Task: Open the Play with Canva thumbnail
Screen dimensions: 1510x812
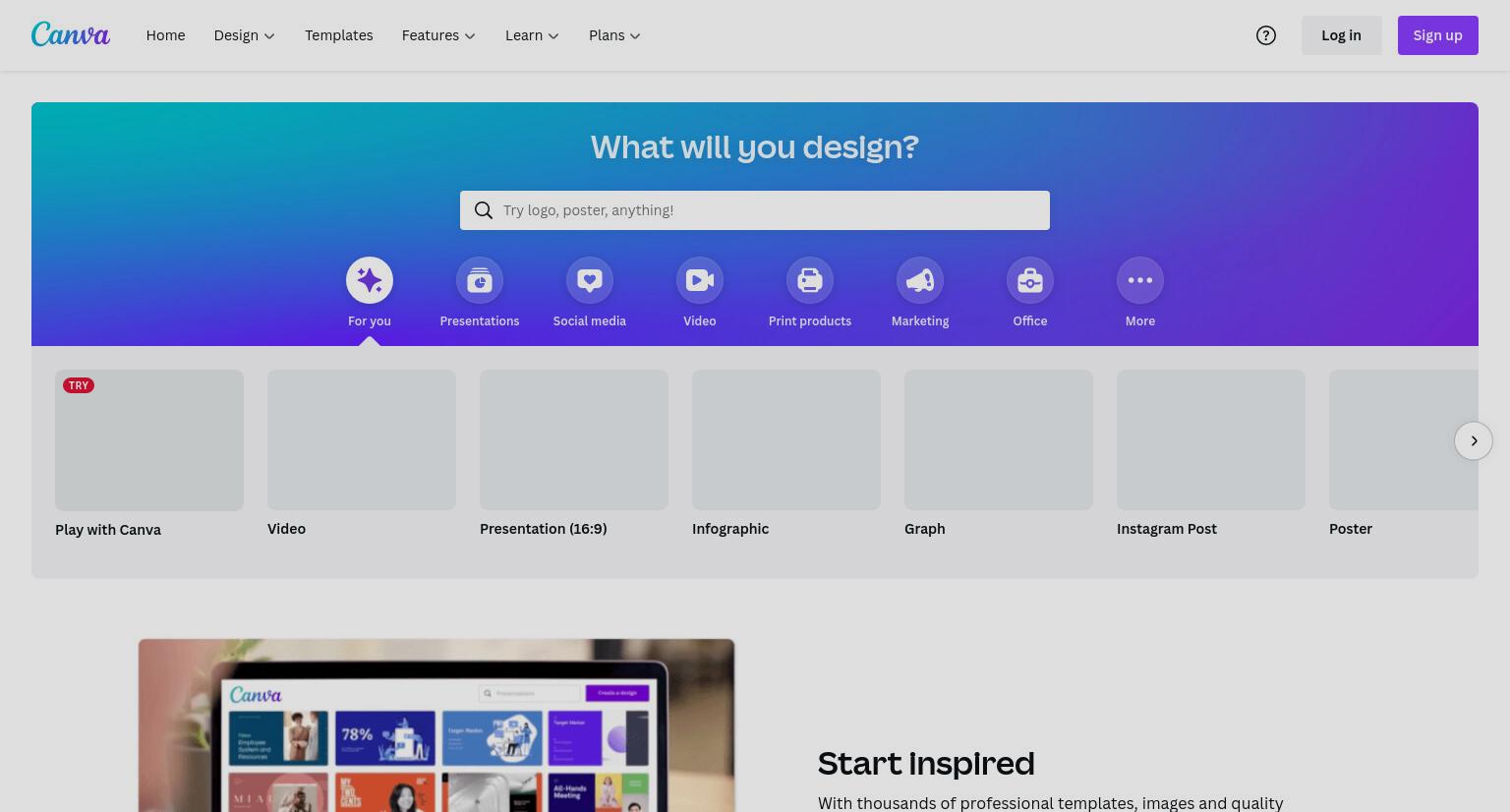Action: [x=149, y=440]
